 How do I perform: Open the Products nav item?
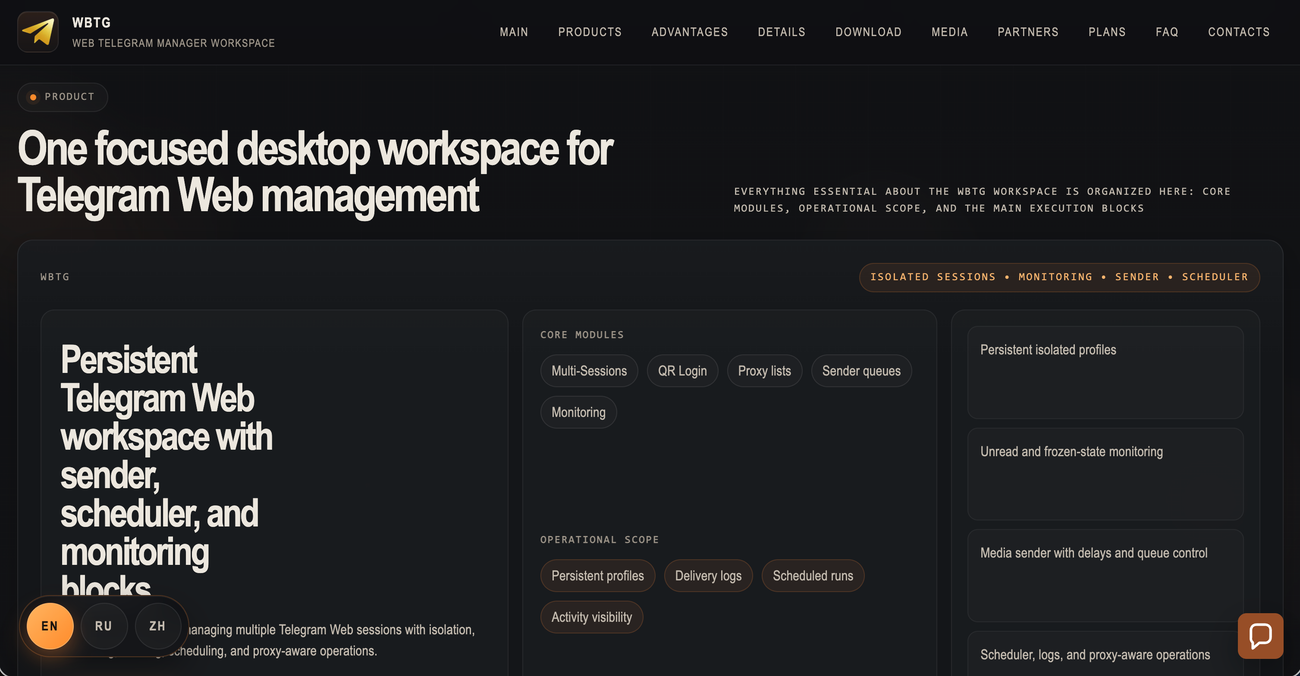pyautogui.click(x=590, y=32)
